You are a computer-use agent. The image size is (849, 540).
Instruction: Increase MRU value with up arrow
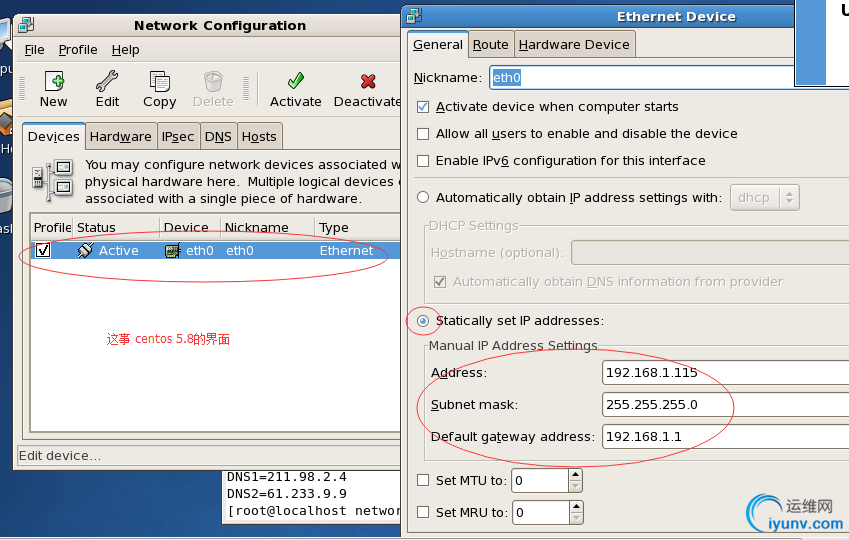pos(577,506)
